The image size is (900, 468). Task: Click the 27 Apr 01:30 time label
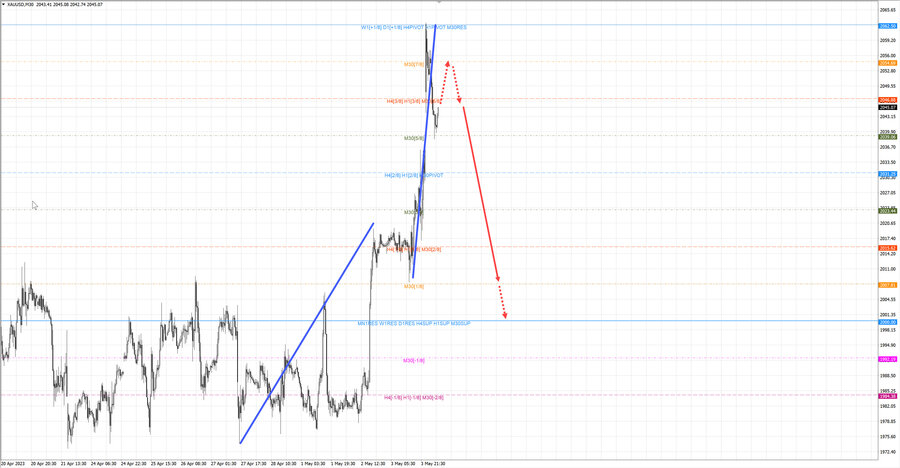(223, 463)
